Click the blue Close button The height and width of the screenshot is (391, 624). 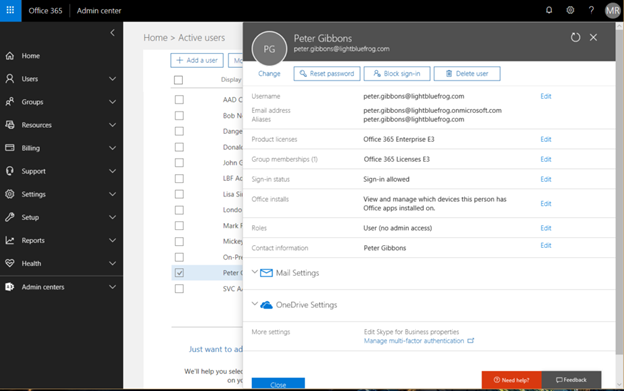(x=278, y=383)
